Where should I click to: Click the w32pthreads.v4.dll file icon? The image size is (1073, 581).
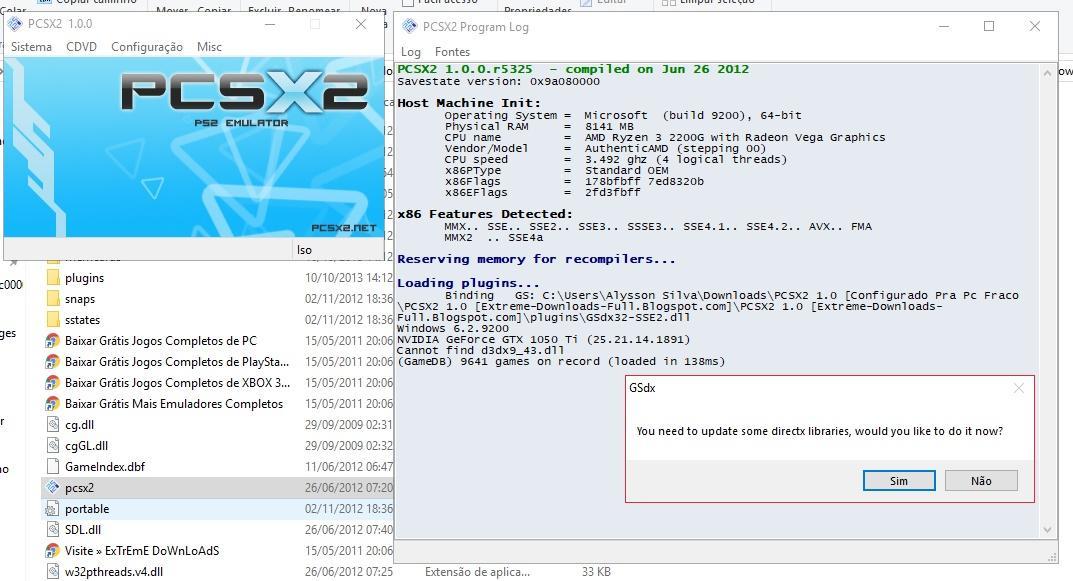(53, 571)
